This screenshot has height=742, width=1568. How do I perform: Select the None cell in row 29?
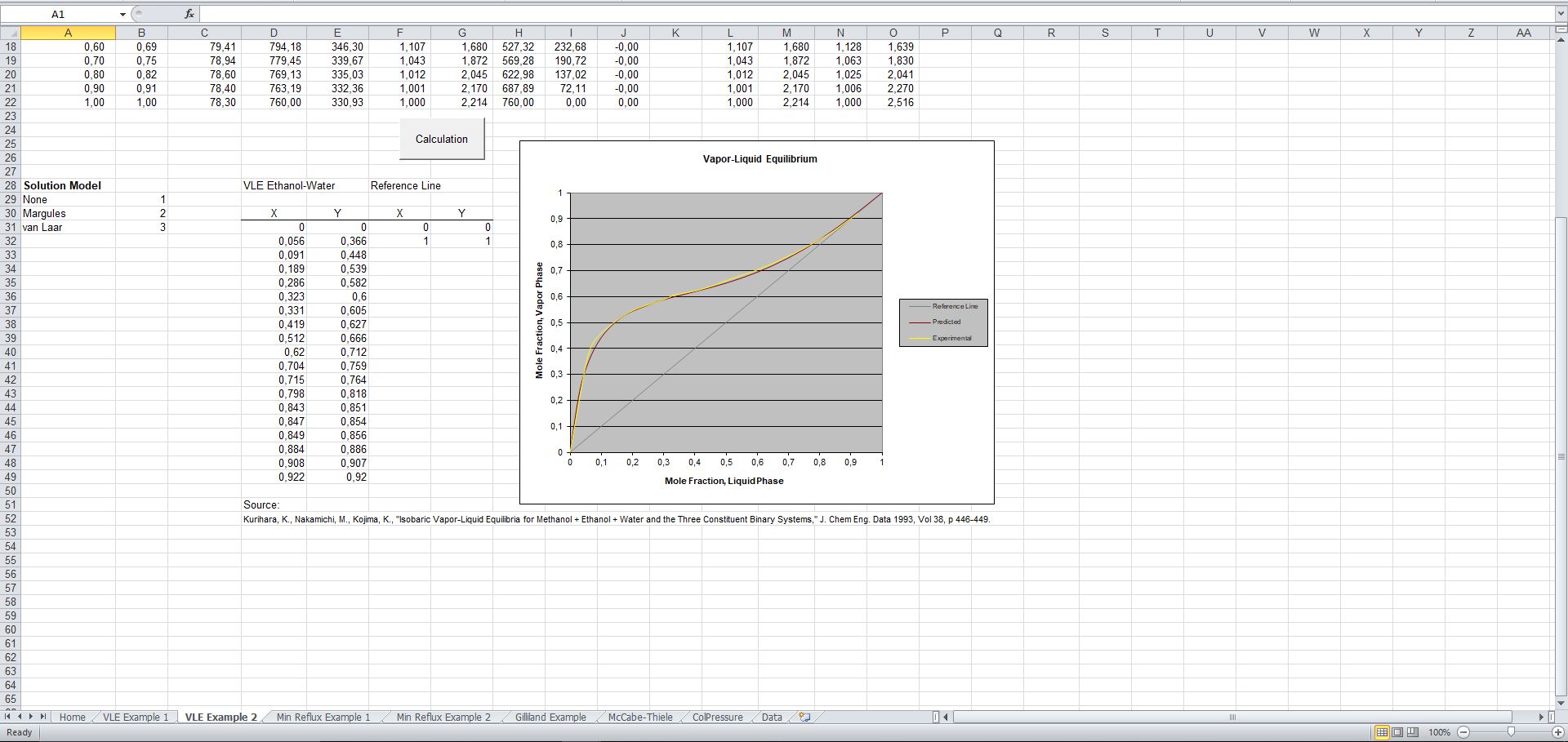pos(69,199)
